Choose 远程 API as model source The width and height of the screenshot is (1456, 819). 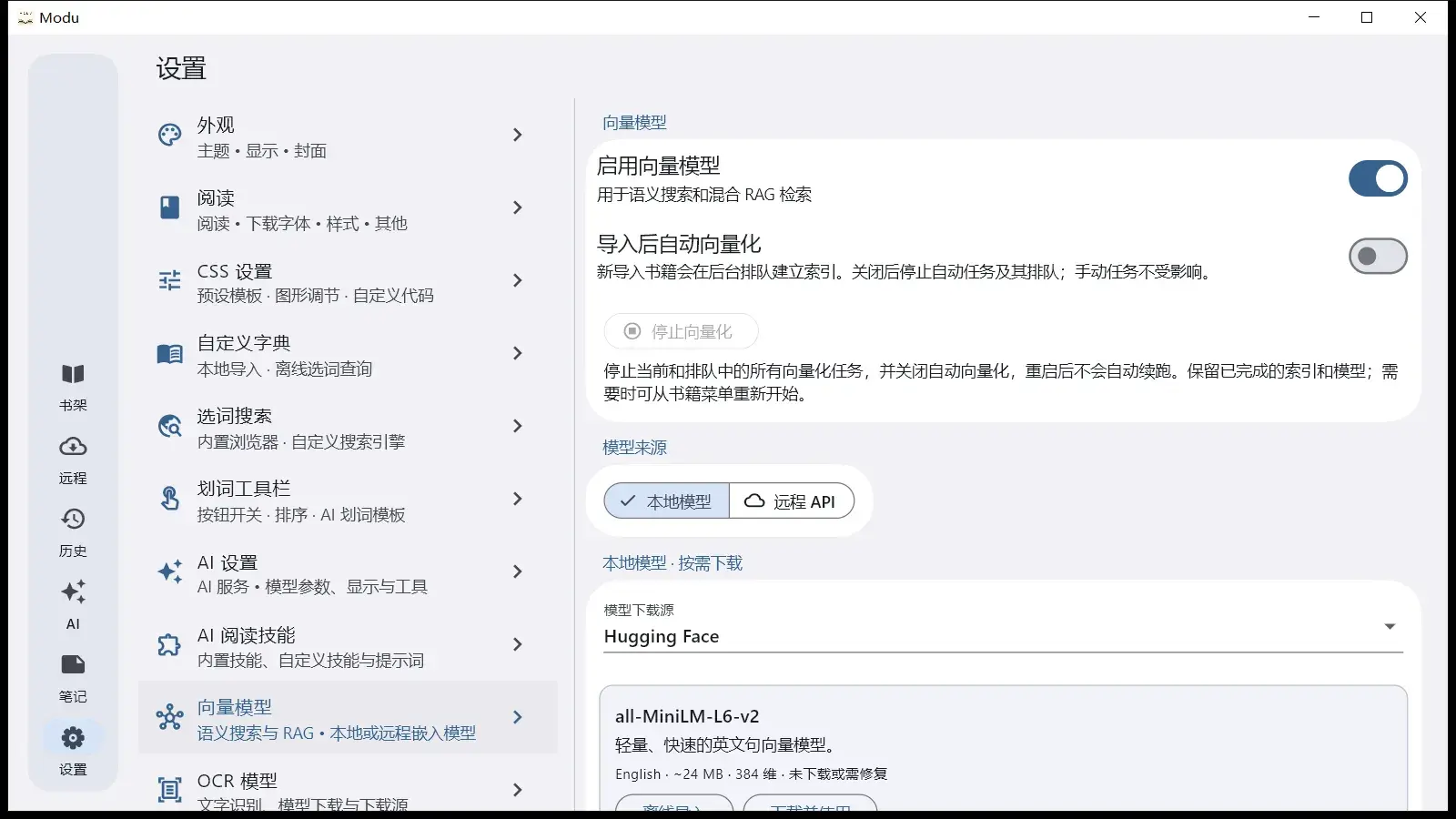pos(792,501)
